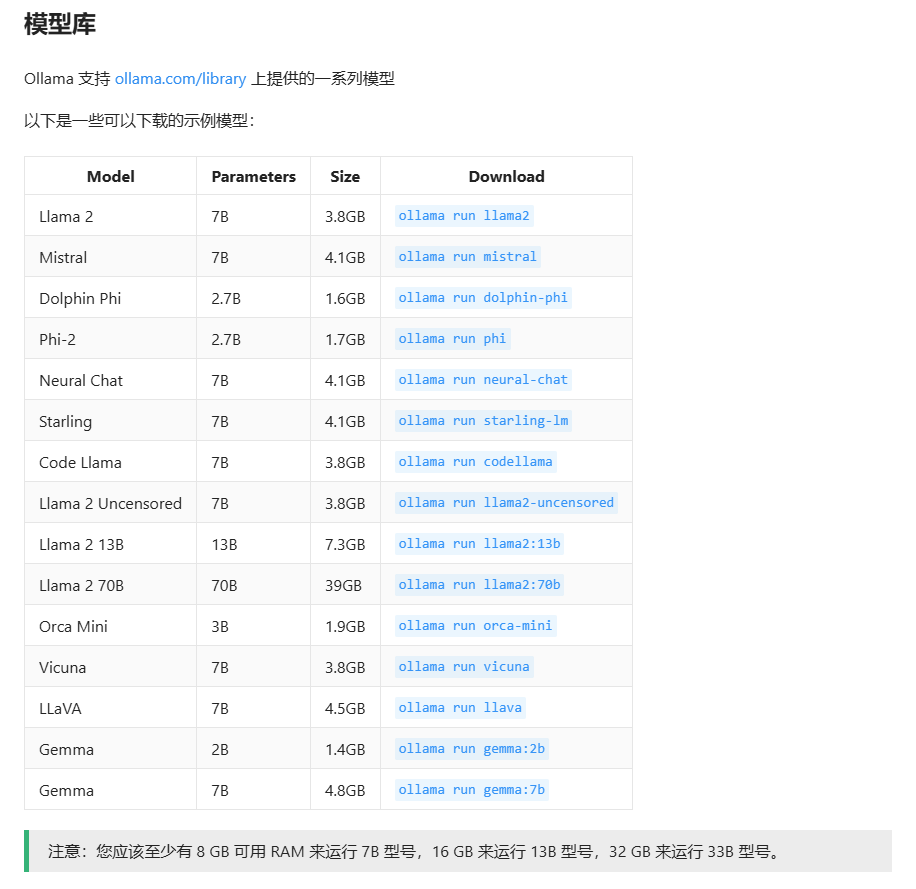916x889 pixels.
Task: Click the 1.7GB size of Phi-2
Action: (x=345, y=339)
